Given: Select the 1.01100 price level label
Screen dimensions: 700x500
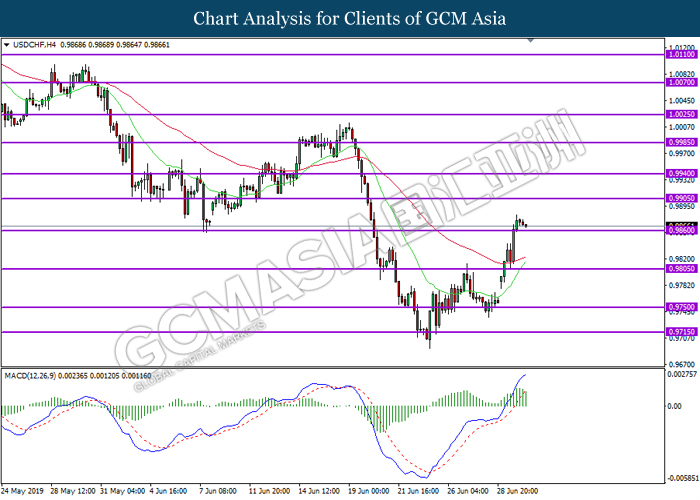Looking at the screenshot, I should tap(681, 54).
